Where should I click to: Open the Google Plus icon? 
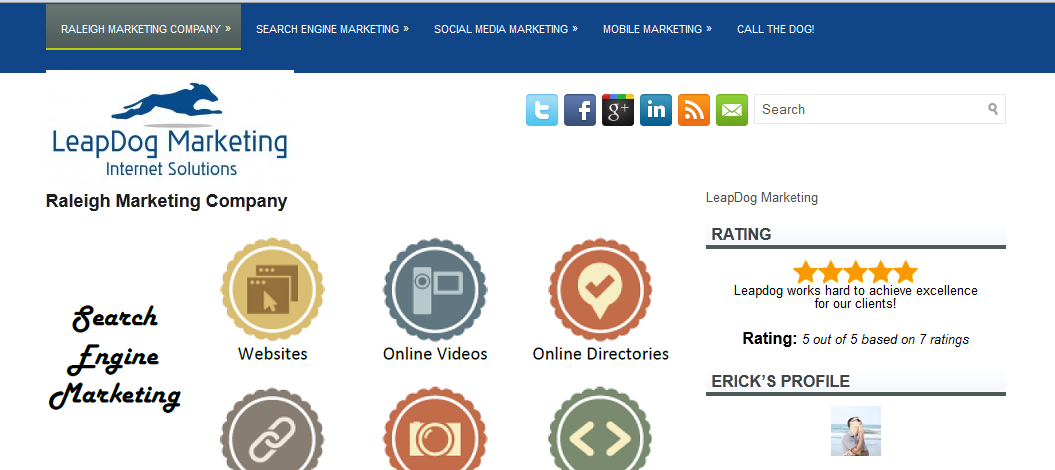pyautogui.click(x=618, y=110)
